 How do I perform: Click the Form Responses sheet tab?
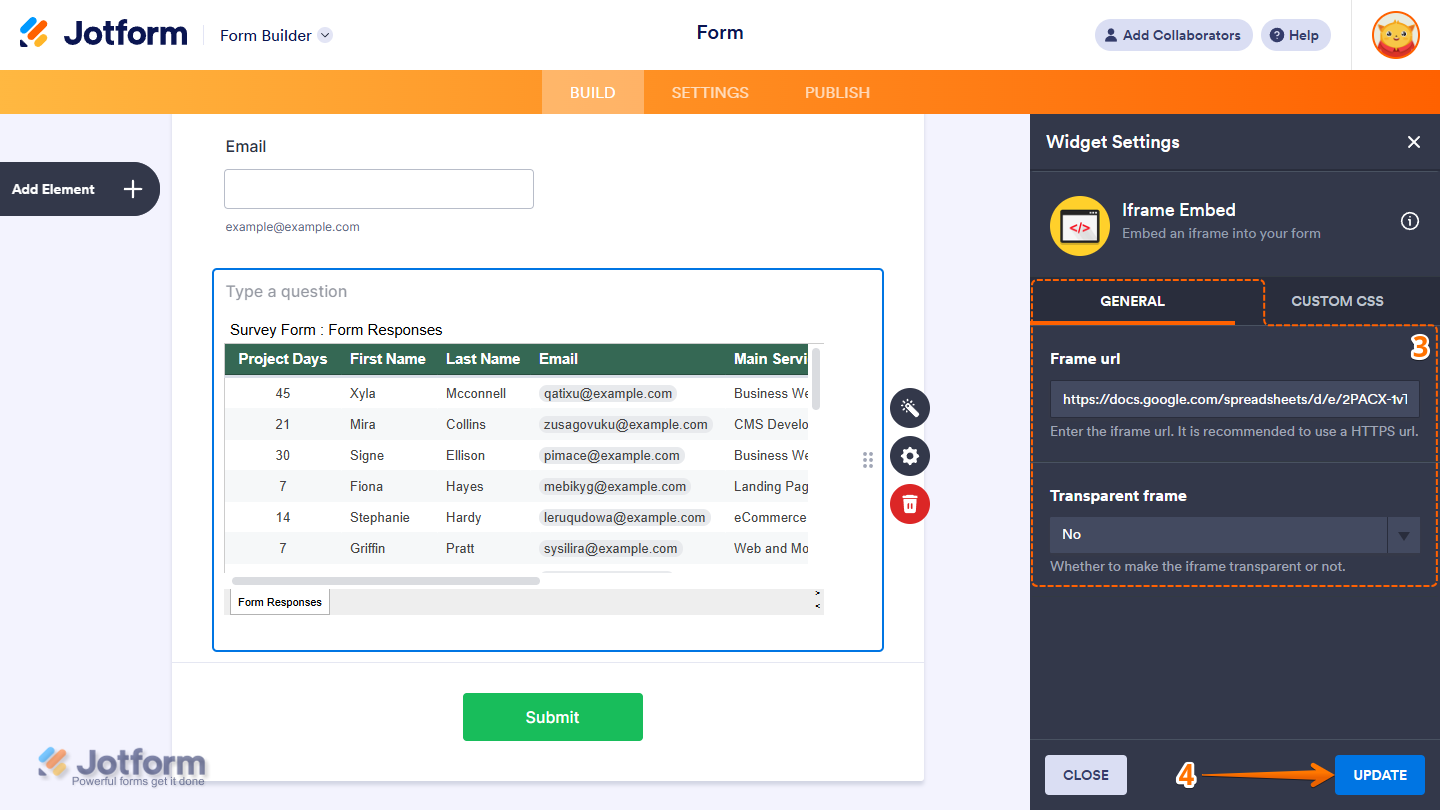click(280, 602)
